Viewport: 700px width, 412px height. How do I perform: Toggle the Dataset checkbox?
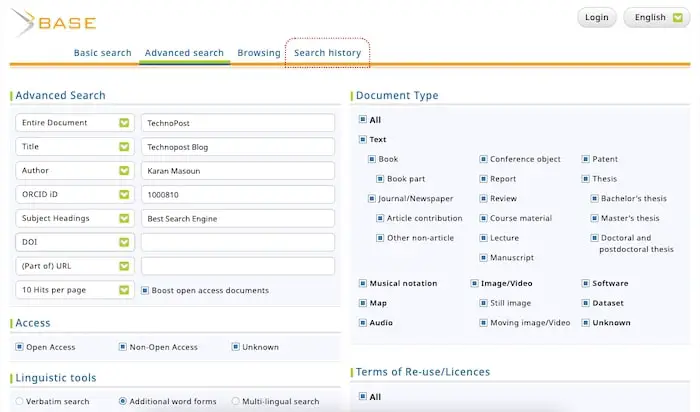tap(585, 303)
